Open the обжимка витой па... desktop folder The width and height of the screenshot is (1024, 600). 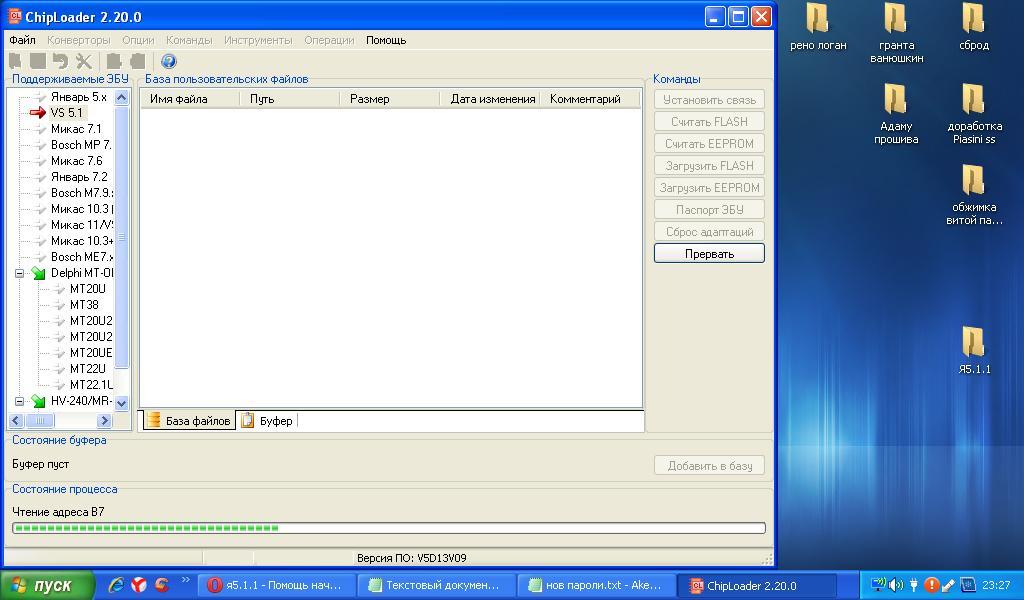pyautogui.click(x=974, y=195)
